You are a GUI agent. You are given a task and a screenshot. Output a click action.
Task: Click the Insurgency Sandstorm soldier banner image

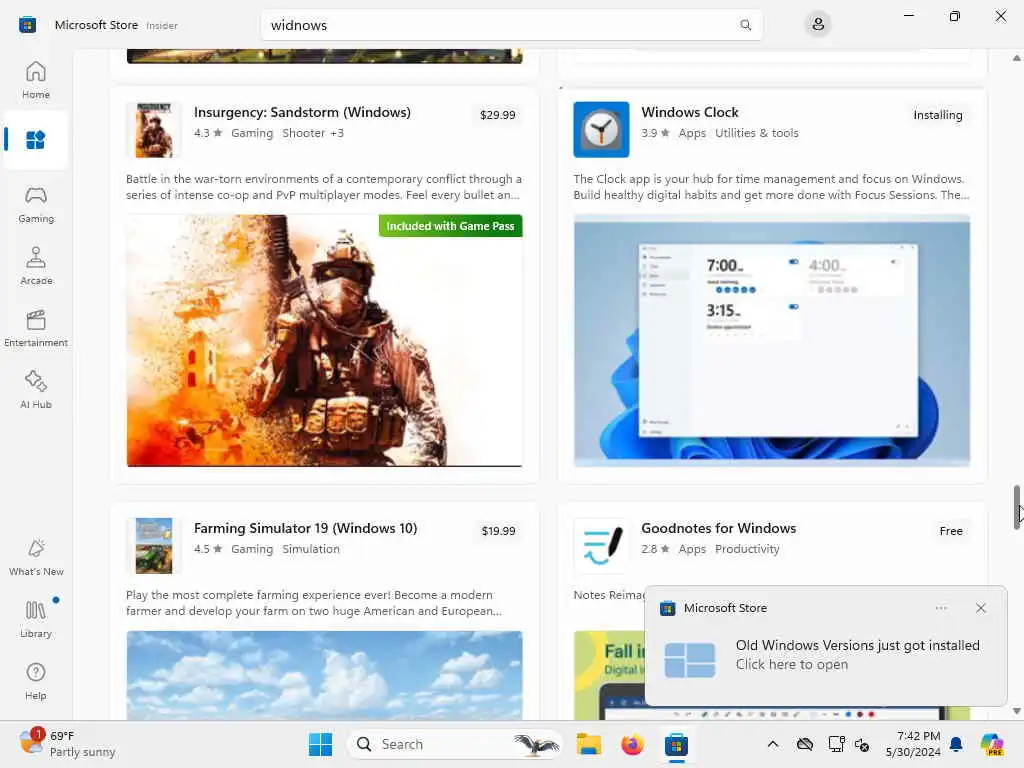pos(325,340)
